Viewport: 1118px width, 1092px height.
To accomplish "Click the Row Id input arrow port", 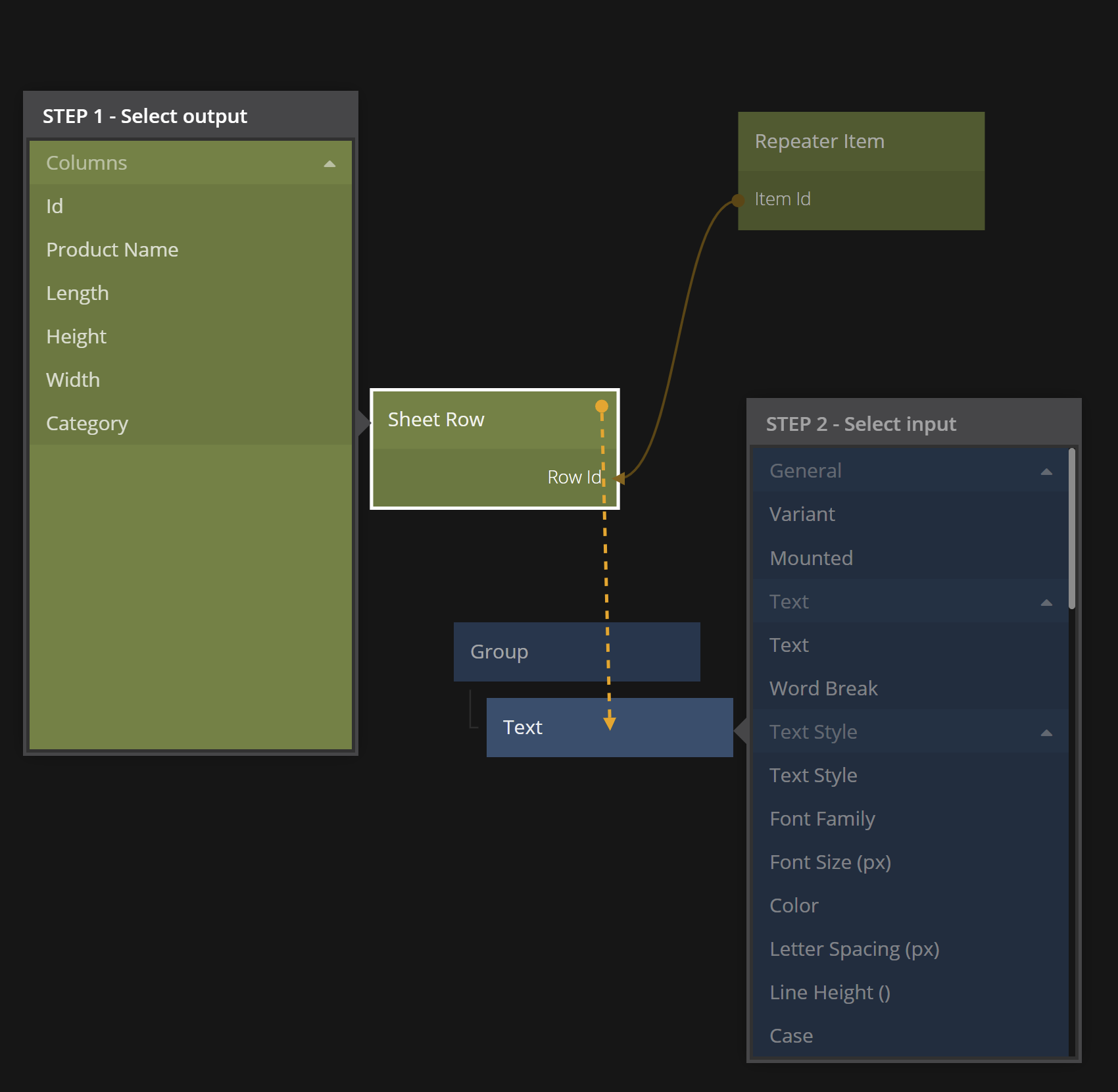I will coord(619,478).
